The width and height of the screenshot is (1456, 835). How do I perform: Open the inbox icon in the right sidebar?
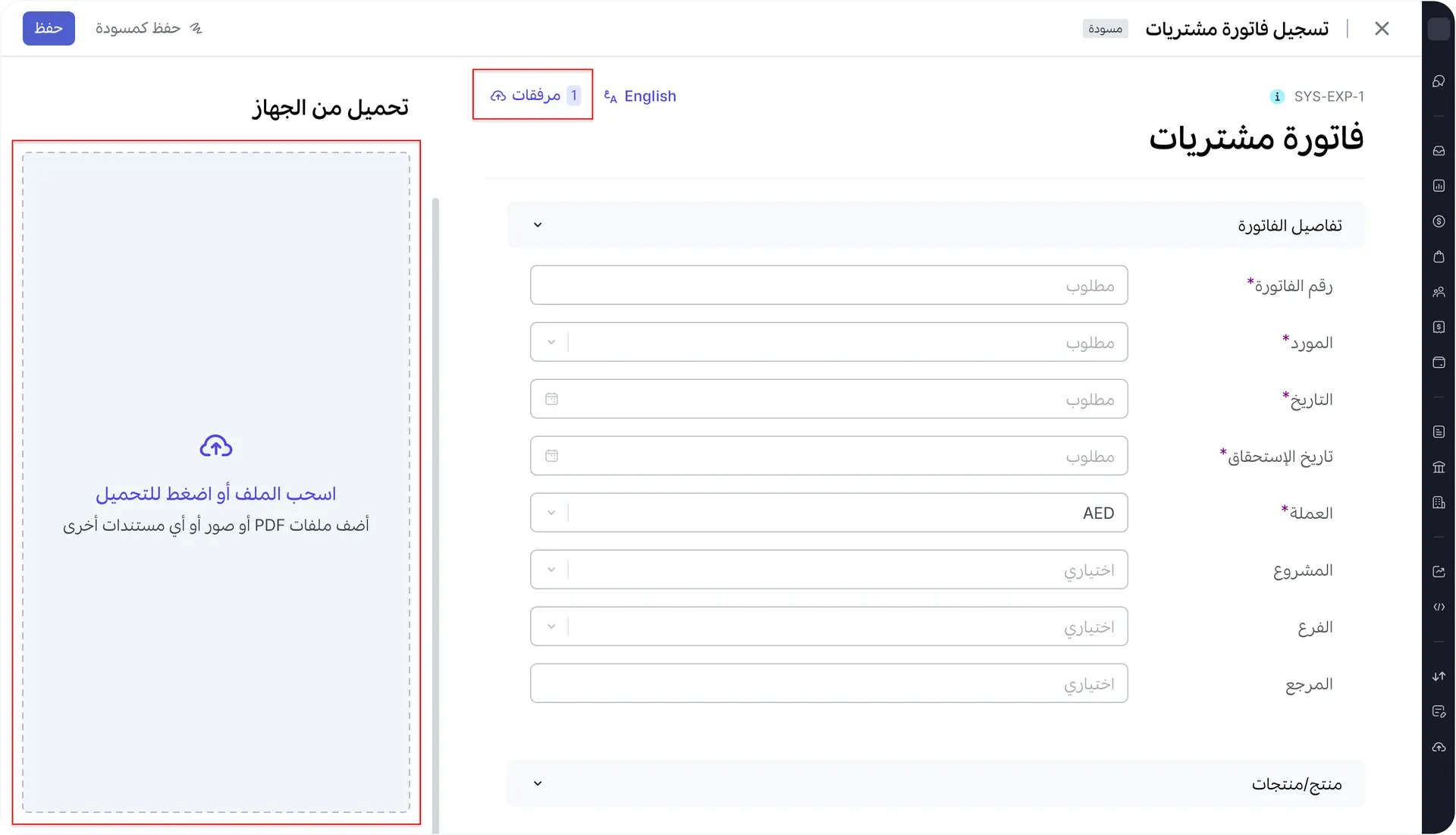pyautogui.click(x=1439, y=150)
